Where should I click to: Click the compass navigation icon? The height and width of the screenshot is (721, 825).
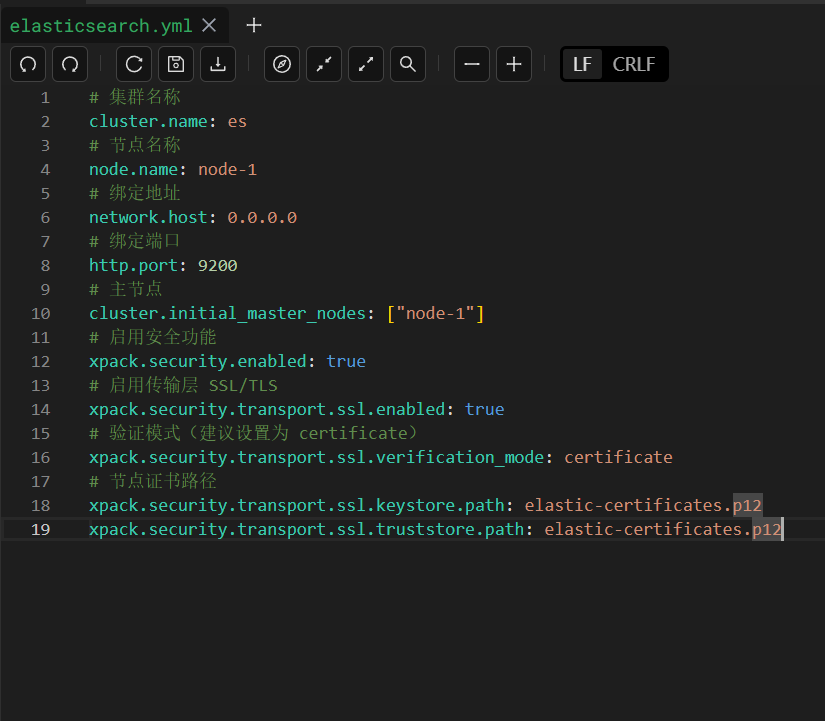(282, 64)
